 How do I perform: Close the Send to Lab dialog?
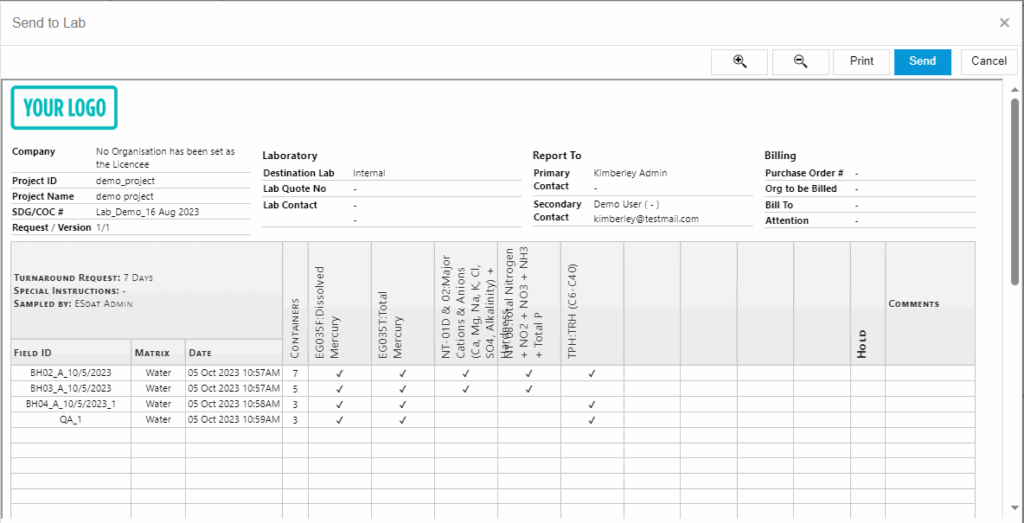coord(1004,23)
